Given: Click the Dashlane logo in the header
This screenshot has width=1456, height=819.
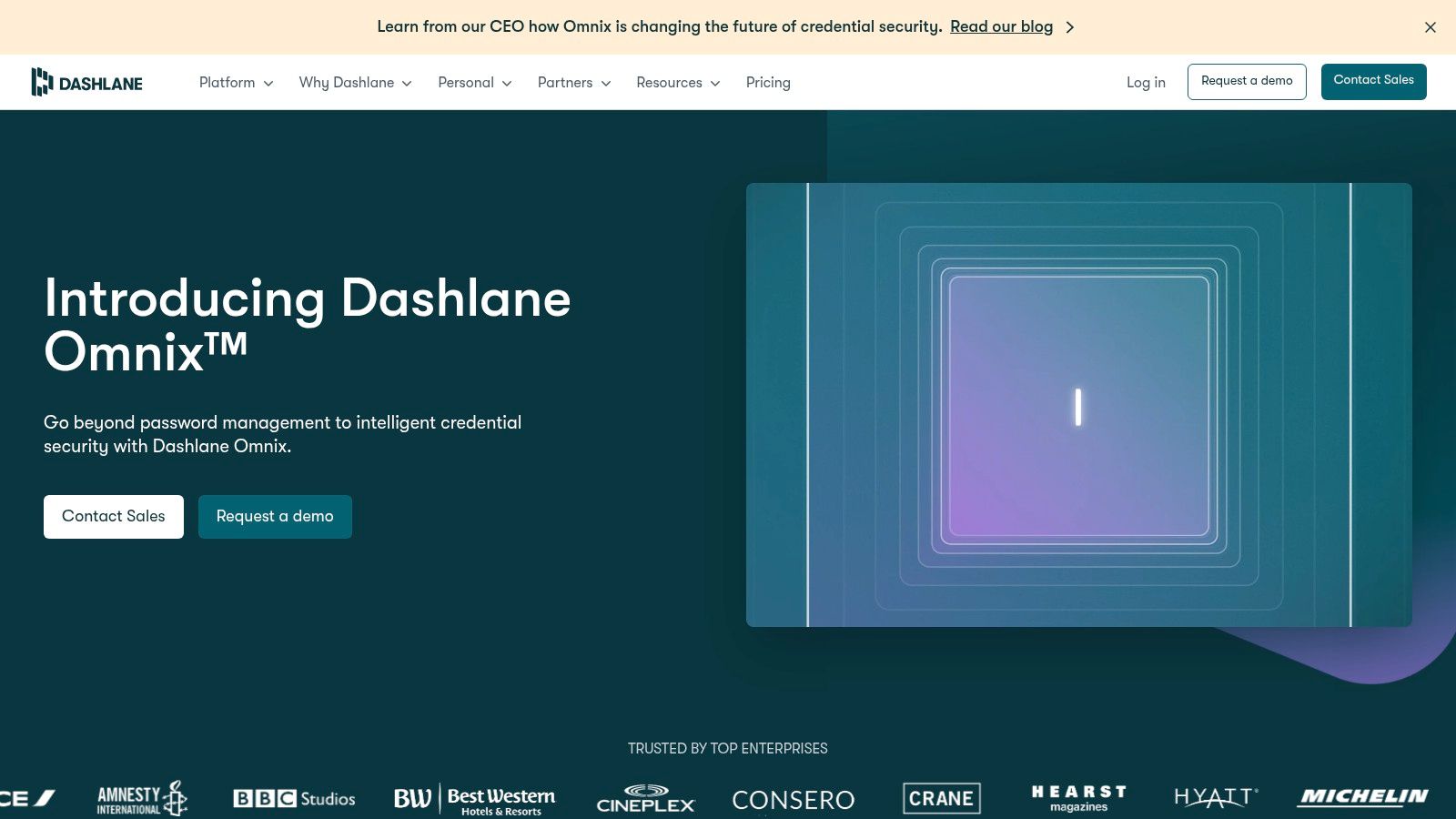Looking at the screenshot, I should pos(87,82).
